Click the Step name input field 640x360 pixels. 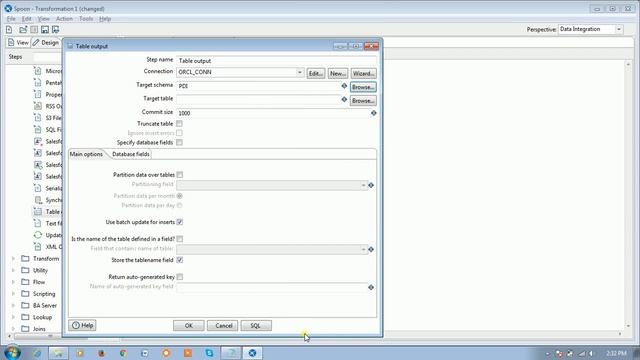276,61
